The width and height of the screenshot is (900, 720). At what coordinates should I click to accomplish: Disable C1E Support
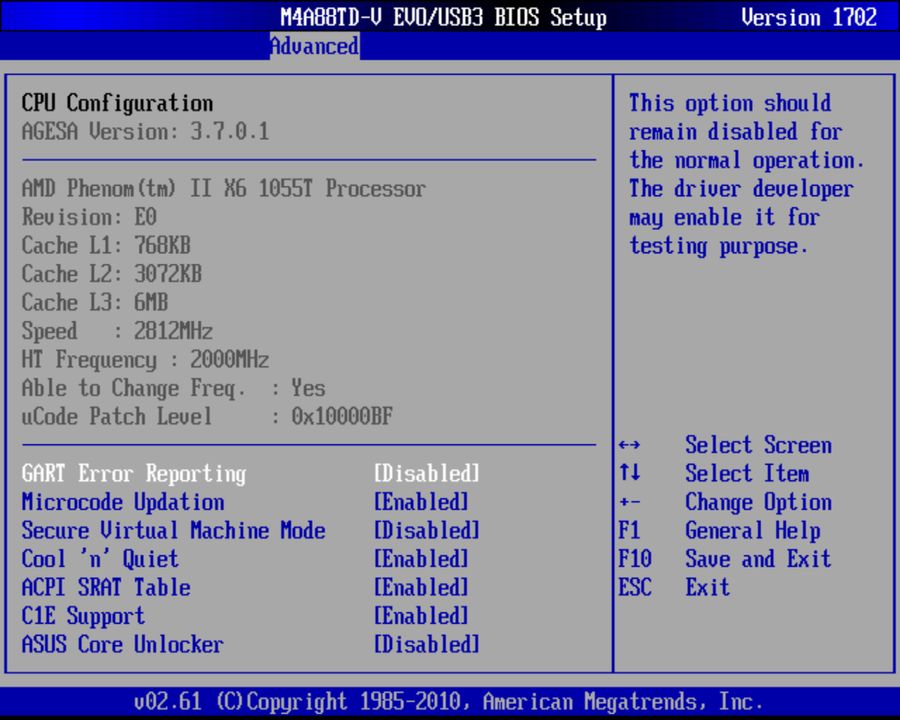[x=423, y=616]
